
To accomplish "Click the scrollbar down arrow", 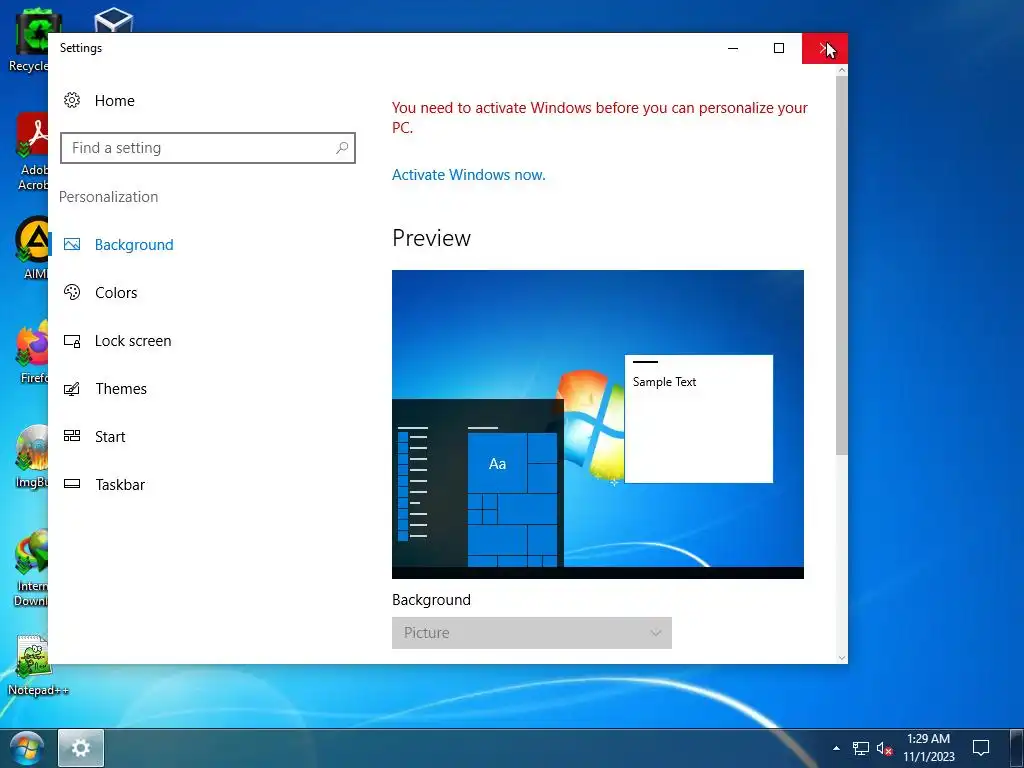I will (842, 658).
